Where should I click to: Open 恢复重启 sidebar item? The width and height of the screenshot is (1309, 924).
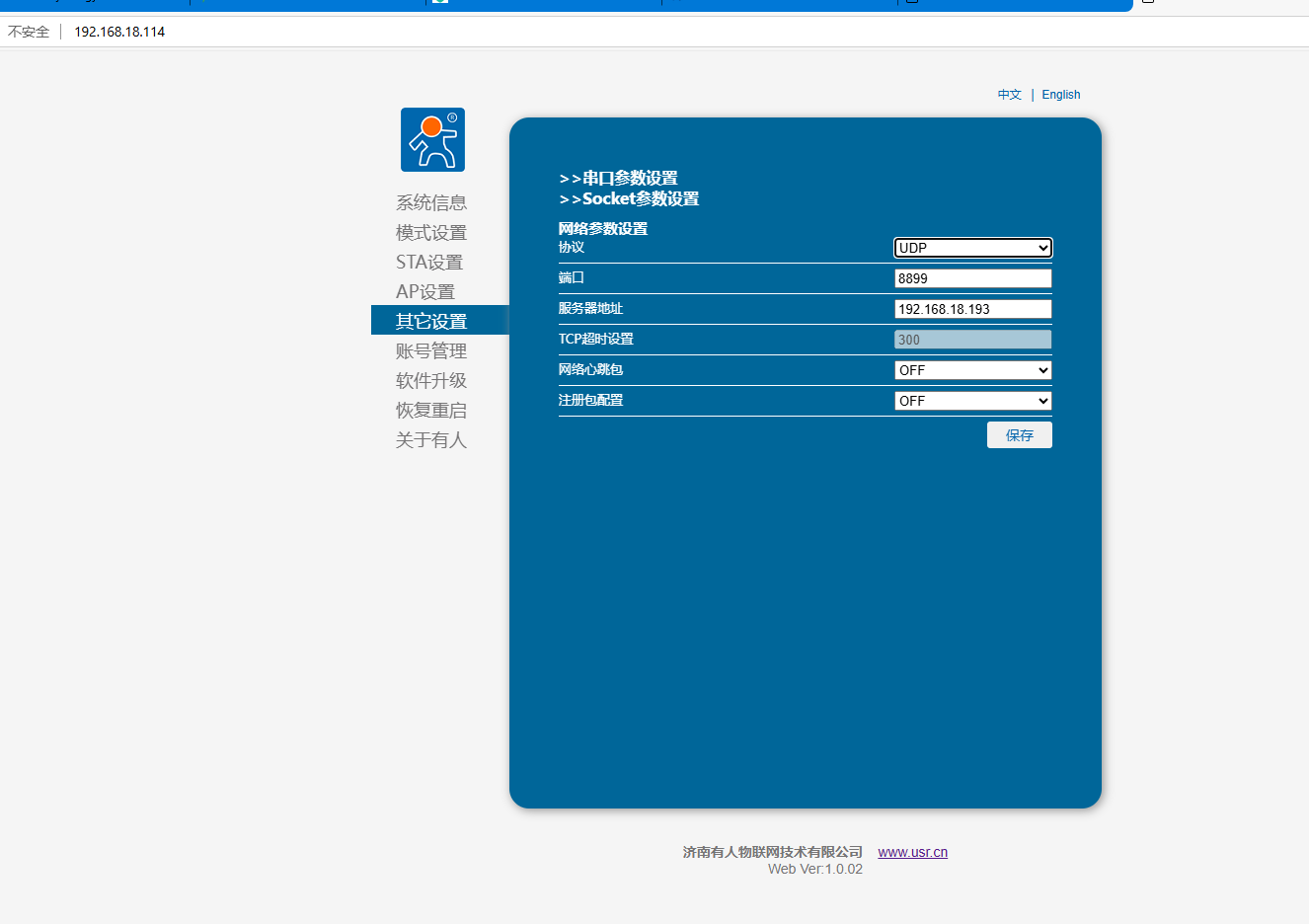click(x=430, y=410)
